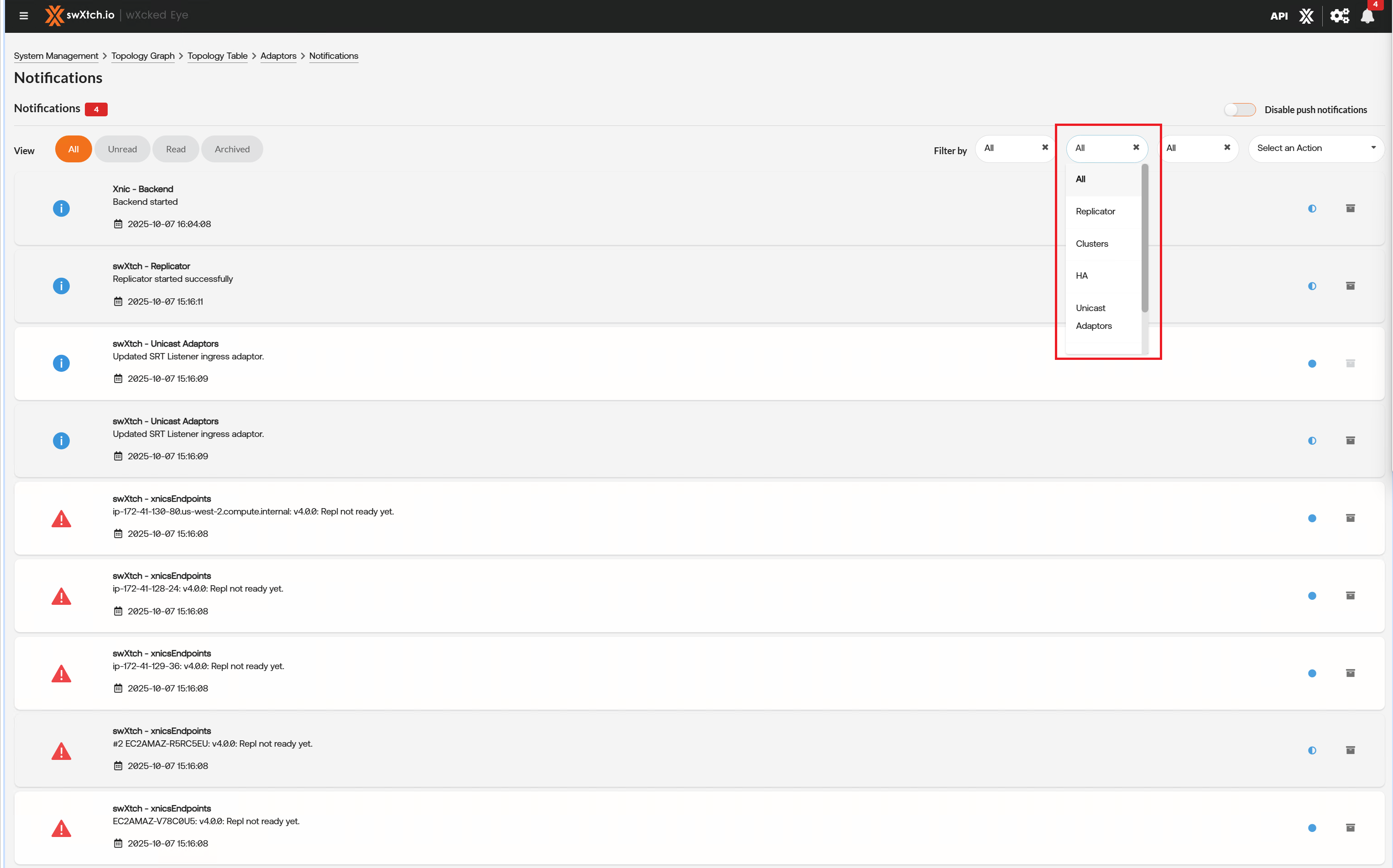Viewport: 1393px width, 868px height.
Task: Open the Topology Graph breadcrumb link
Action: click(142, 56)
